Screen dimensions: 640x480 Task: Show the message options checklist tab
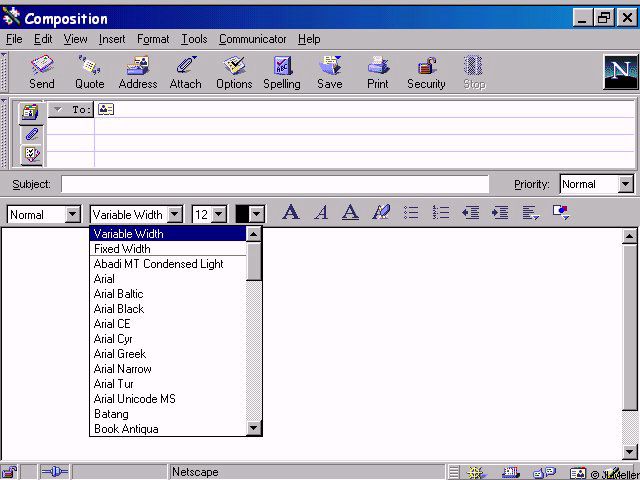point(31,154)
